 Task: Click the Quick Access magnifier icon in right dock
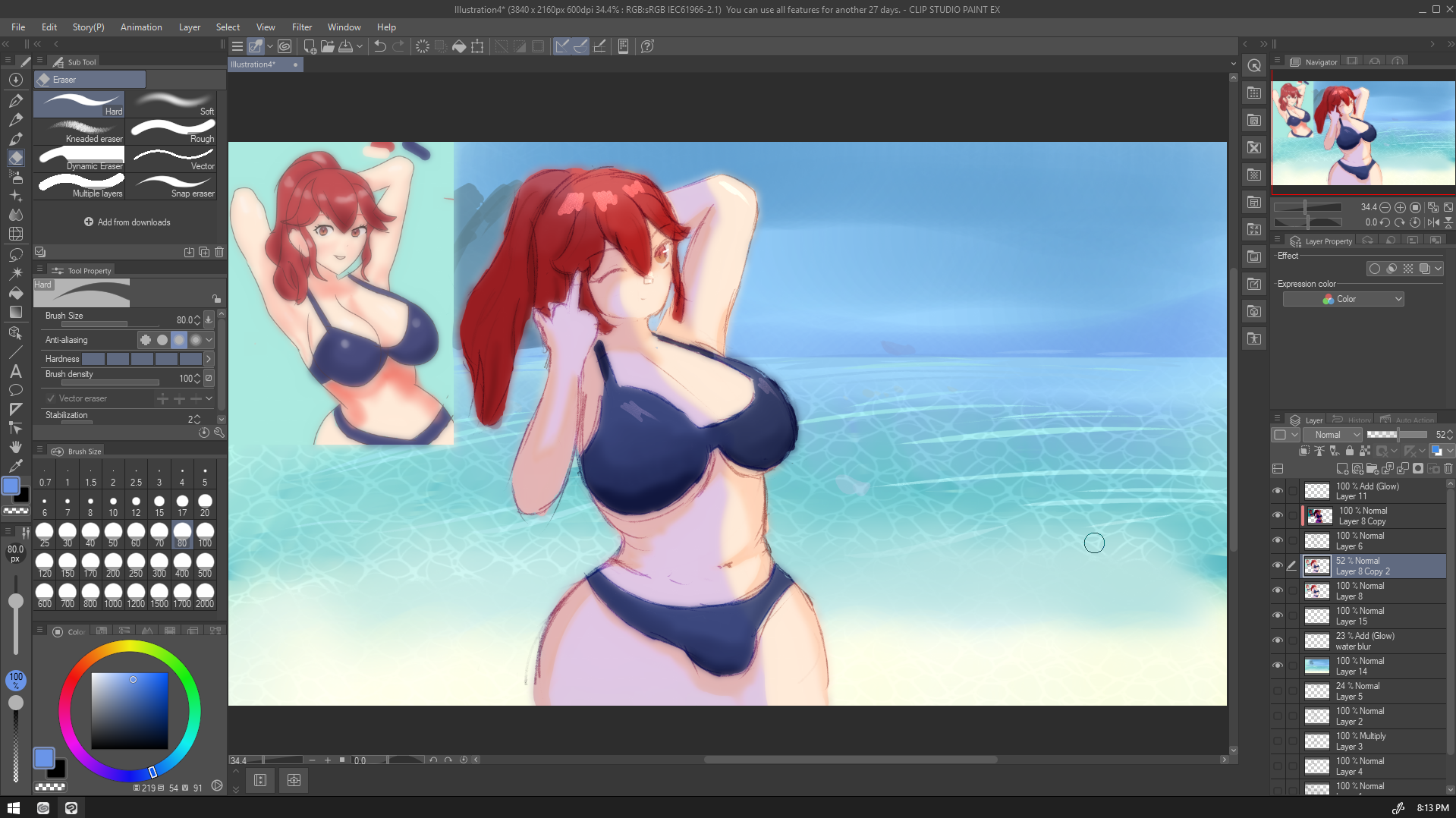tap(1254, 66)
